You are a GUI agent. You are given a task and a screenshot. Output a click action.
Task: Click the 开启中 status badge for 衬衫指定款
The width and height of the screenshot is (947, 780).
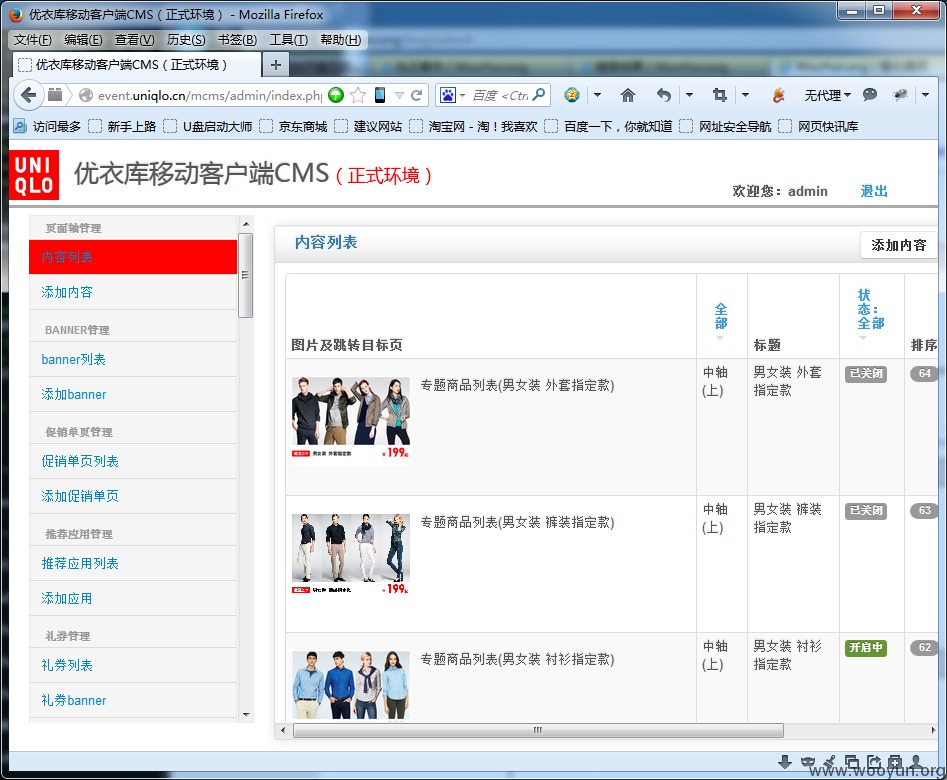(865, 648)
